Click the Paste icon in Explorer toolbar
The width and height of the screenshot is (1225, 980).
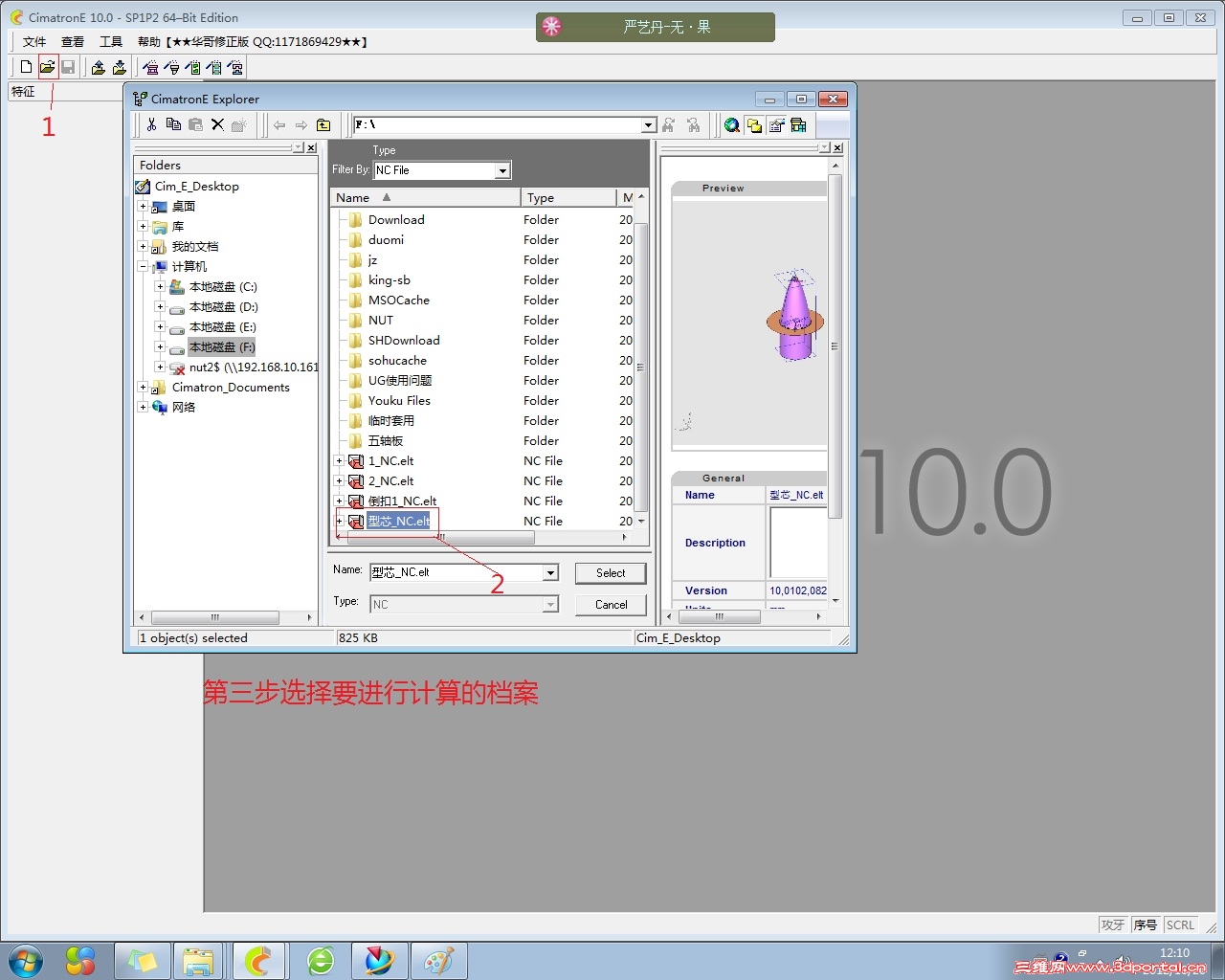195,124
